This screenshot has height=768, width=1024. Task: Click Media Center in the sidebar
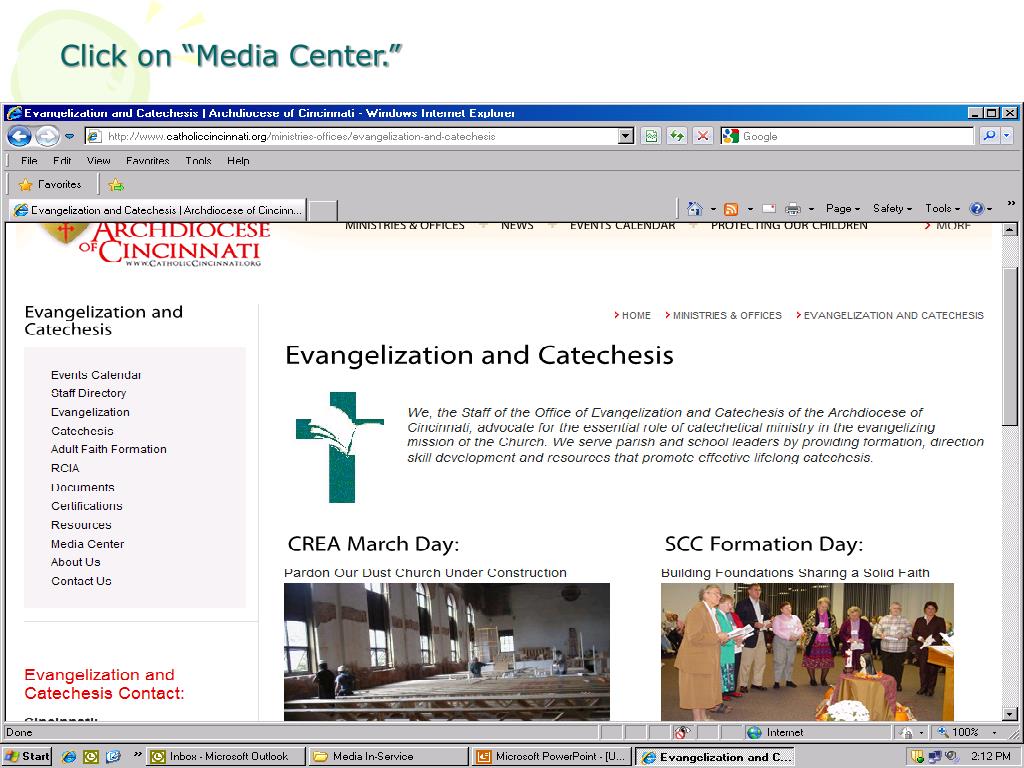[x=88, y=544]
